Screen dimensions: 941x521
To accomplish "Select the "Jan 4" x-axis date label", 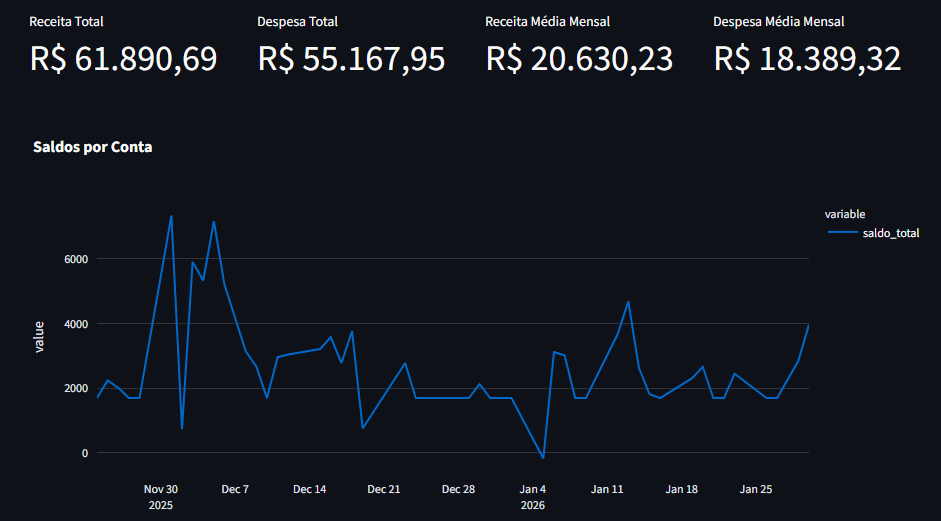I will [x=533, y=490].
